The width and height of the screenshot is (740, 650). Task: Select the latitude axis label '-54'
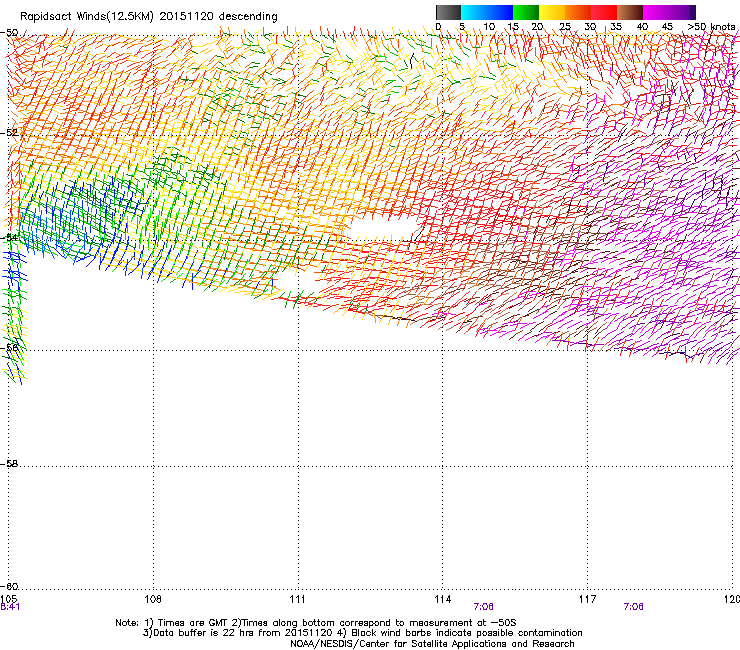[x=9, y=237]
